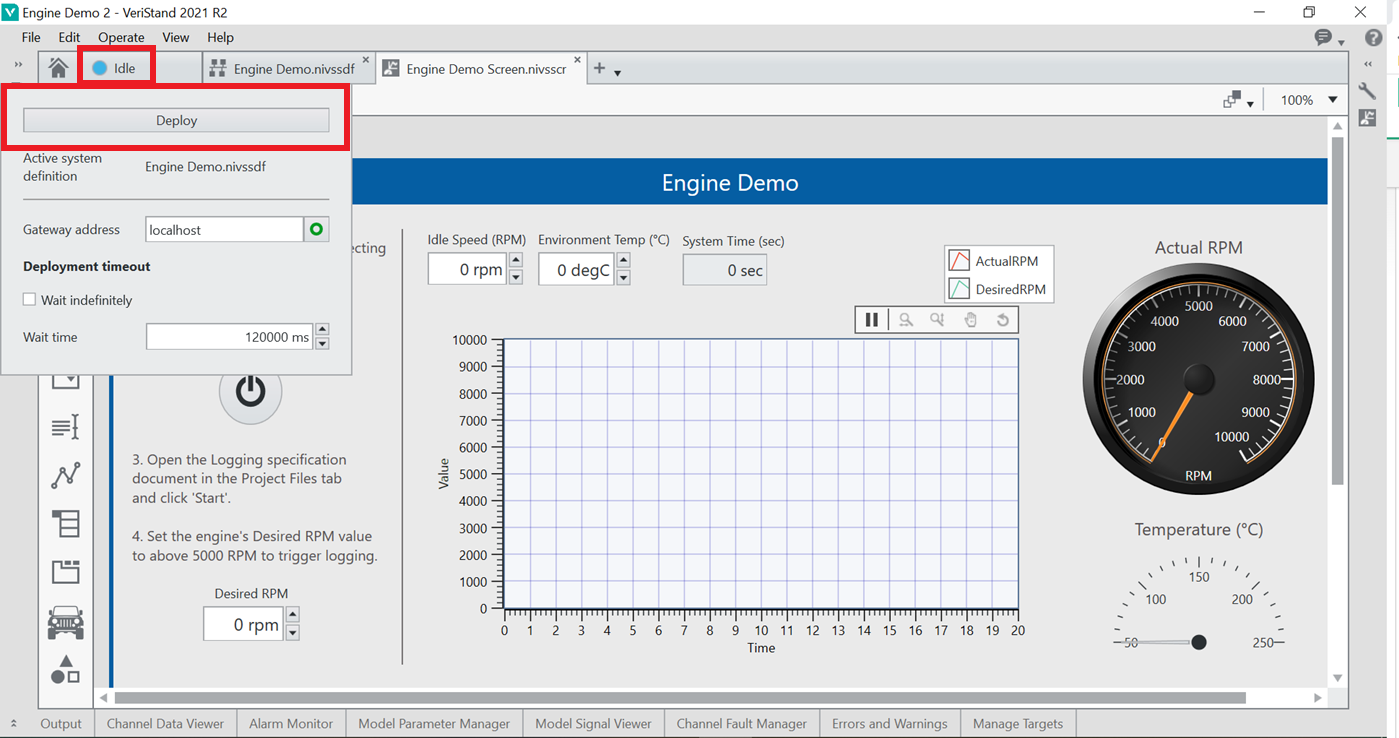Decrement Idle Speed (RPM) value
Screen dimensions: 1399x738
(x=516, y=277)
